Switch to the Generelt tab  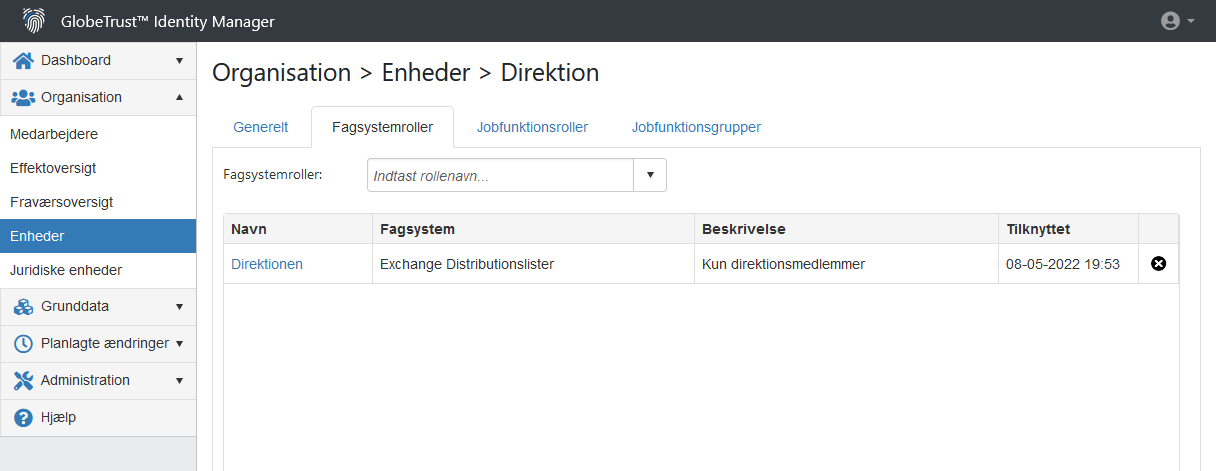point(261,127)
